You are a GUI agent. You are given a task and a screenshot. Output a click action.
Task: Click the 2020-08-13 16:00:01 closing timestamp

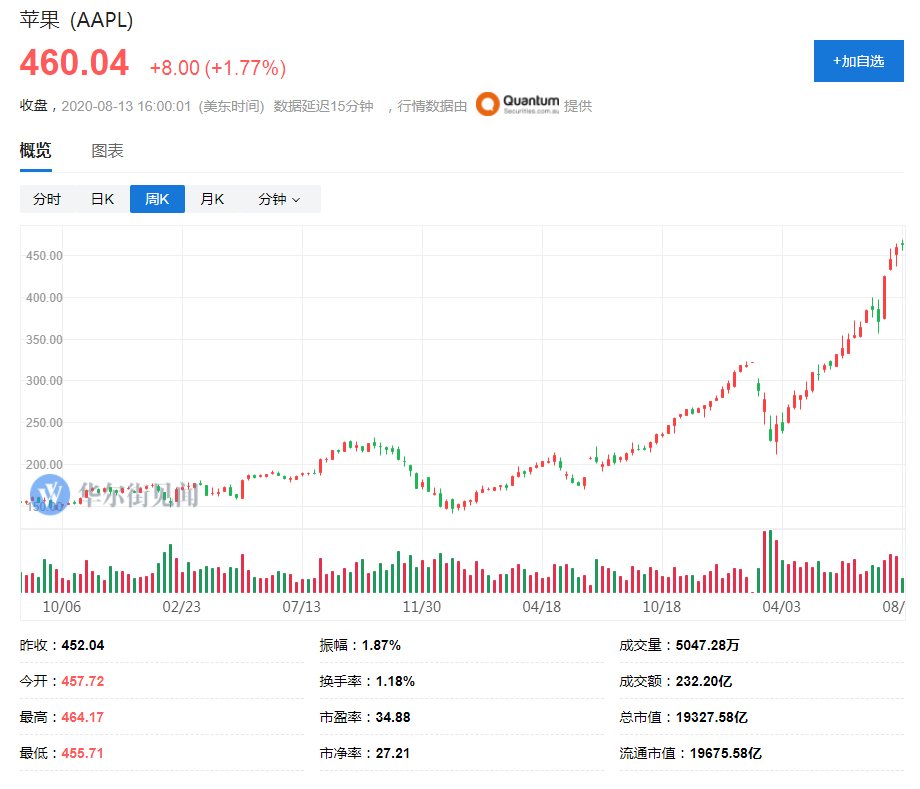point(126,106)
